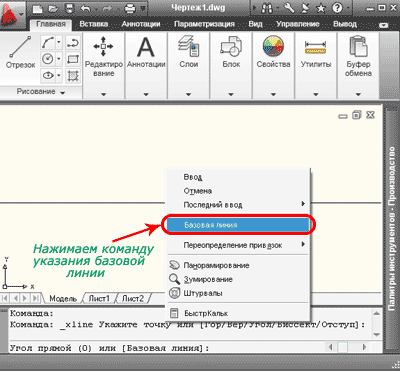Switch to the Главная ribbon tab
The image size is (400, 371).
(x=51, y=24)
